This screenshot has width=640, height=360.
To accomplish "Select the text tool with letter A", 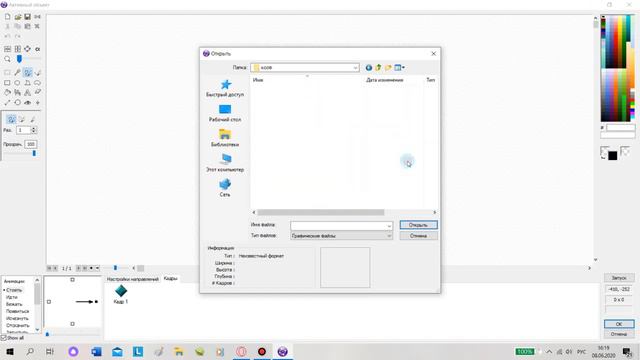I will coord(27,93).
